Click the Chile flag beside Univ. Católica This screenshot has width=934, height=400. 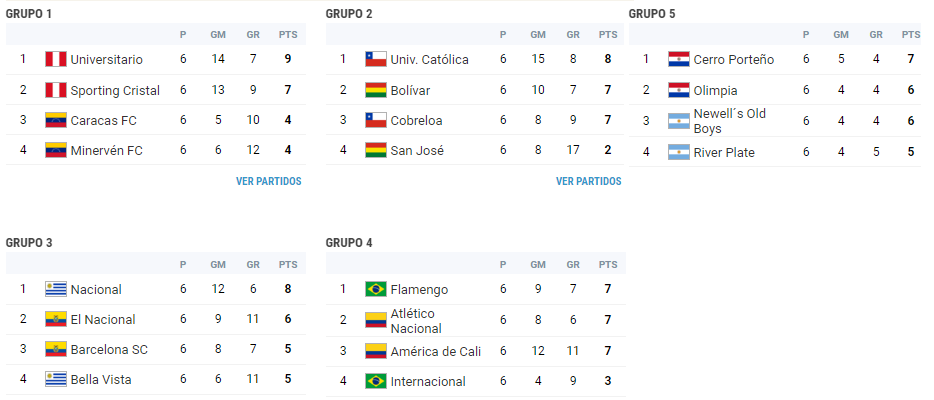pos(376,59)
